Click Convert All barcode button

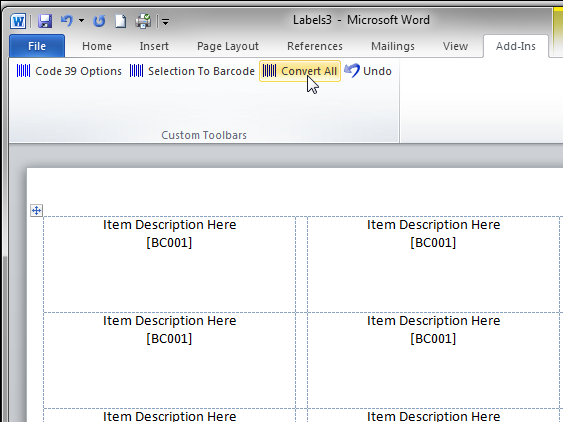click(300, 71)
